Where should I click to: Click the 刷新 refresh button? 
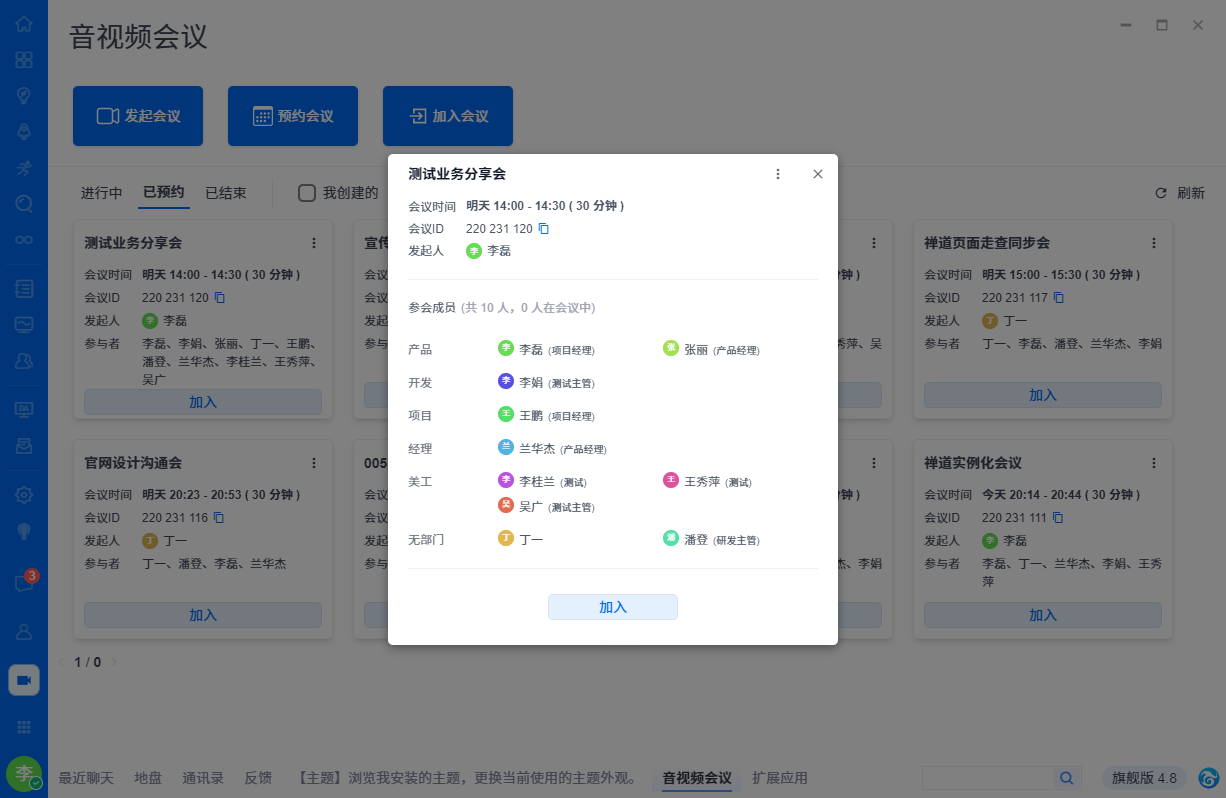1180,193
